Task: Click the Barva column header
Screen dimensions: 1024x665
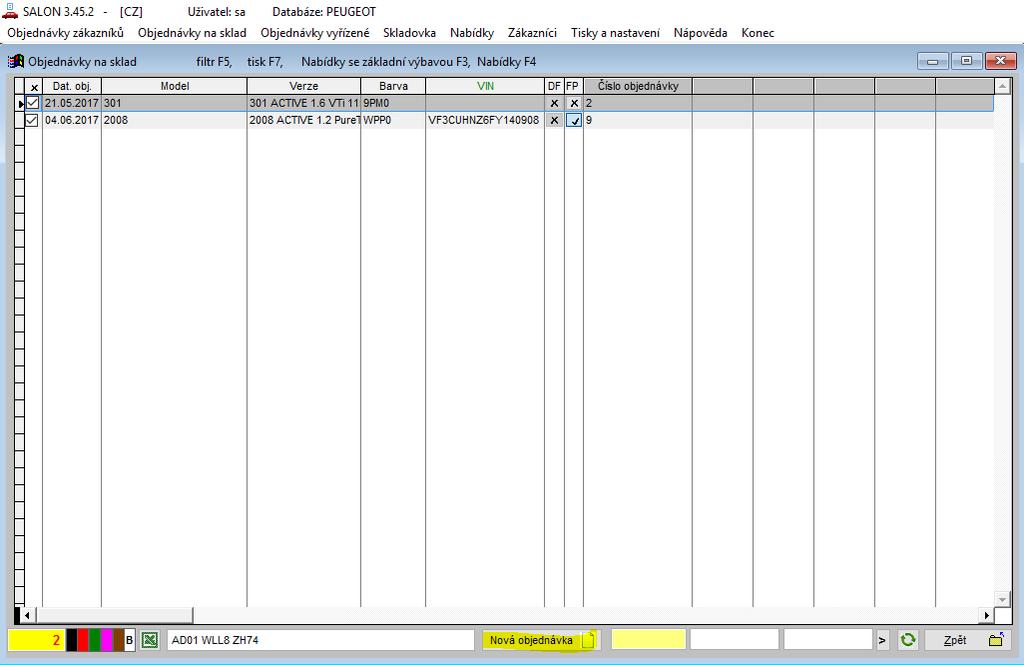Action: pos(393,86)
